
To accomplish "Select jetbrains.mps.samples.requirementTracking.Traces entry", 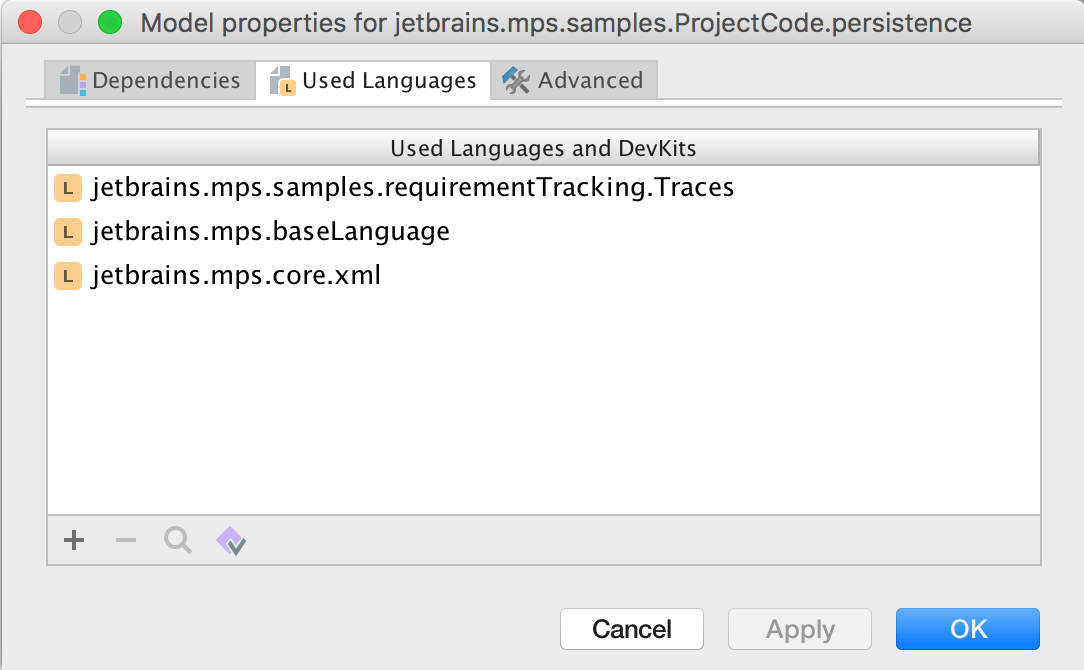I will coord(412,187).
